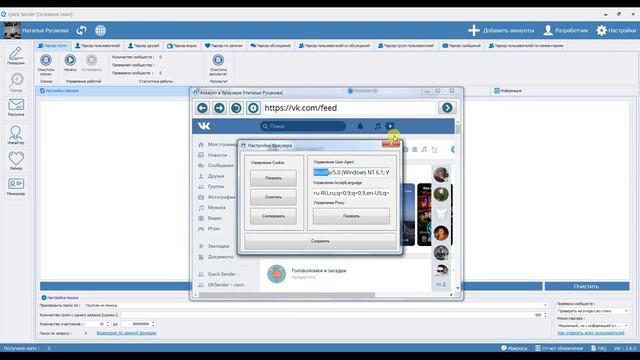The image size is (640, 360).
Task: Switch to the Парсер сообщений tab
Action: (462, 46)
